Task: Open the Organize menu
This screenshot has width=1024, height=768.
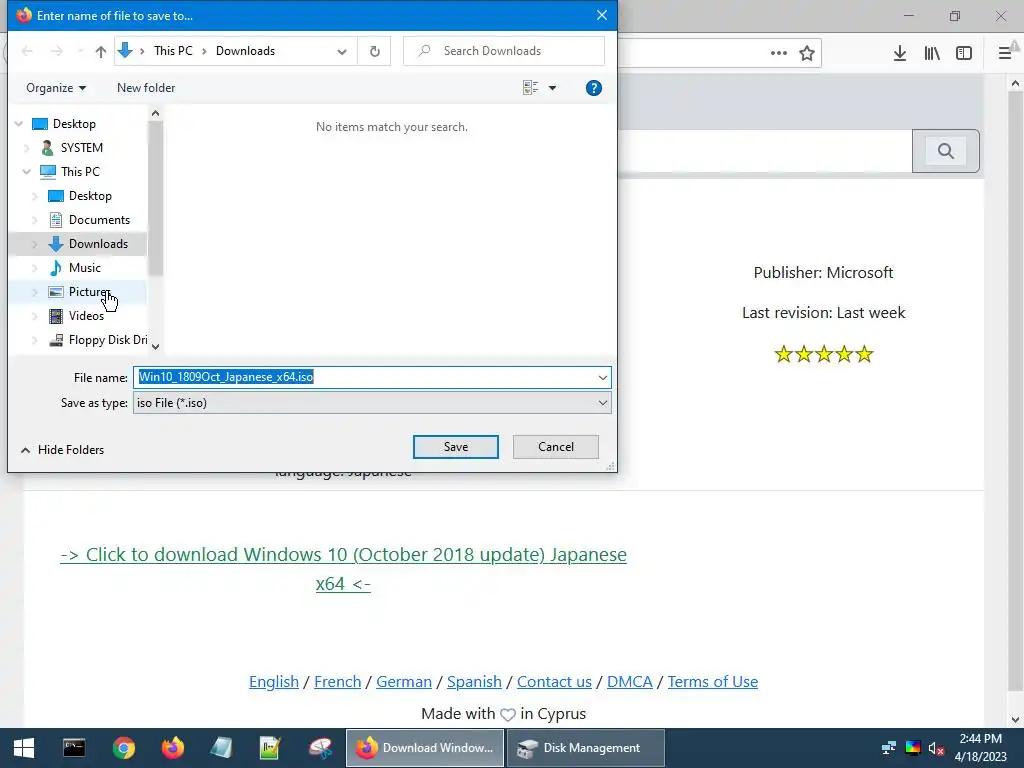Action: pos(56,88)
